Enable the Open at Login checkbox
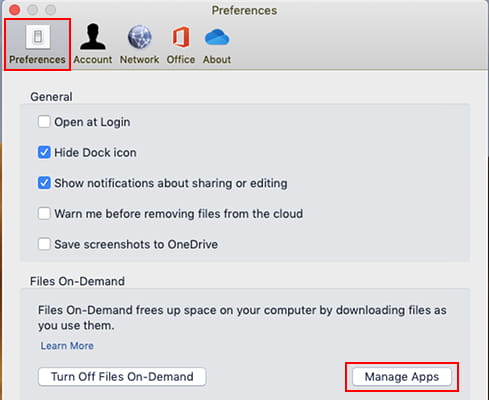 44,122
